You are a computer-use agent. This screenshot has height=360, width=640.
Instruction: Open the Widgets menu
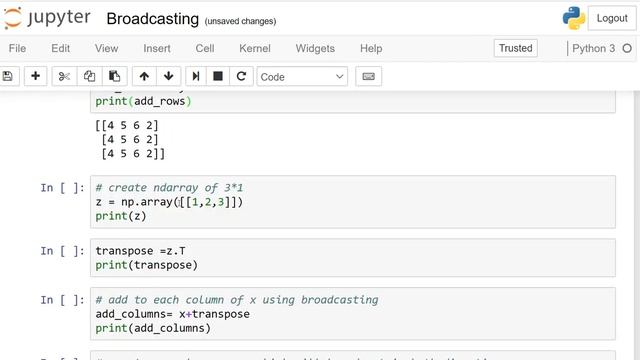(315, 48)
